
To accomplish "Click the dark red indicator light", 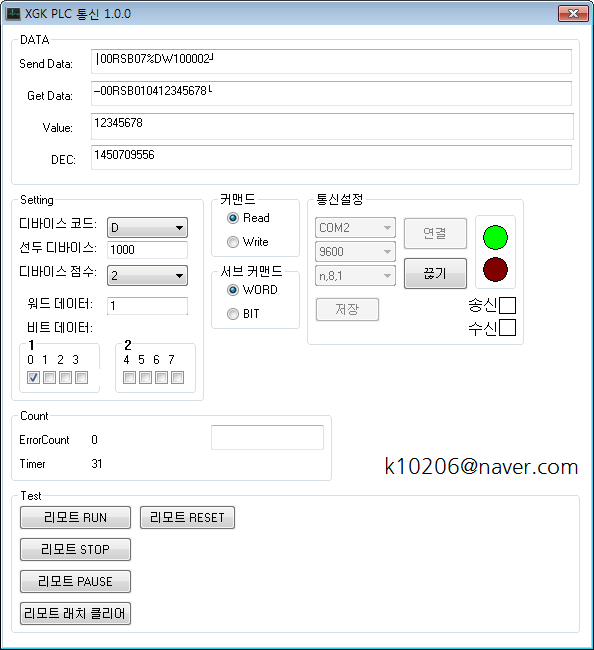I will click(x=495, y=269).
